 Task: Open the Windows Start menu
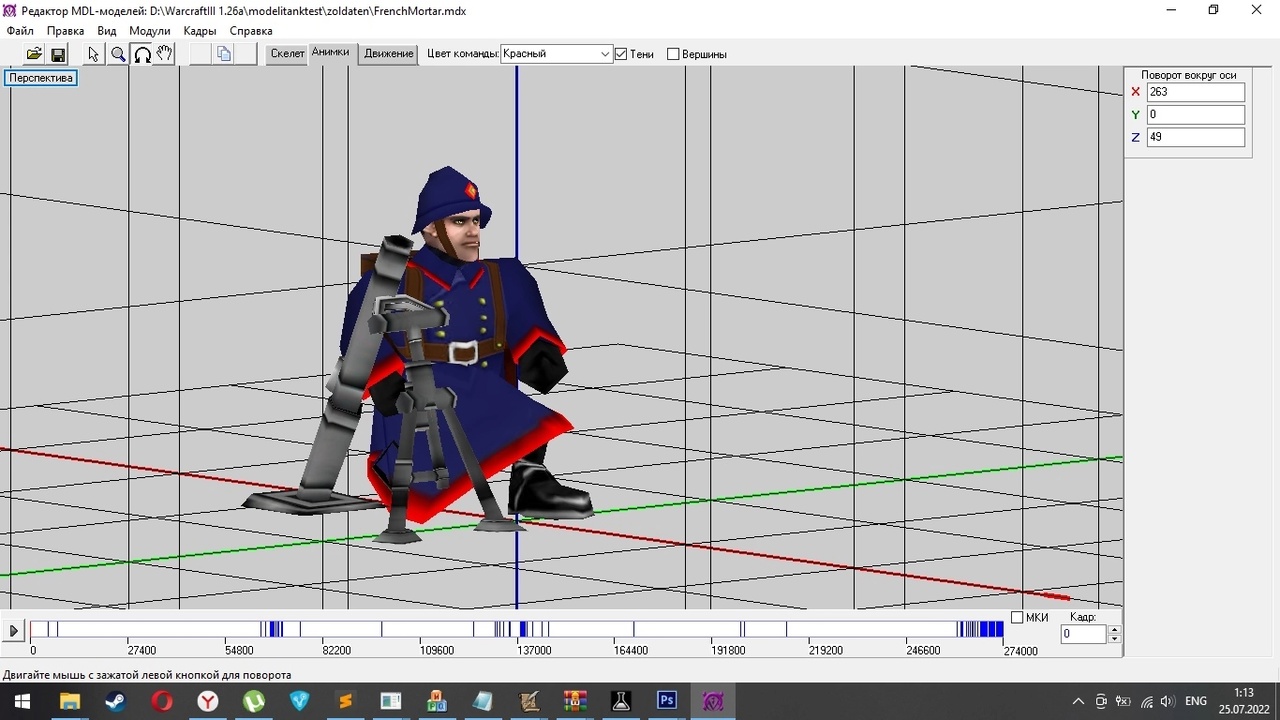22,701
